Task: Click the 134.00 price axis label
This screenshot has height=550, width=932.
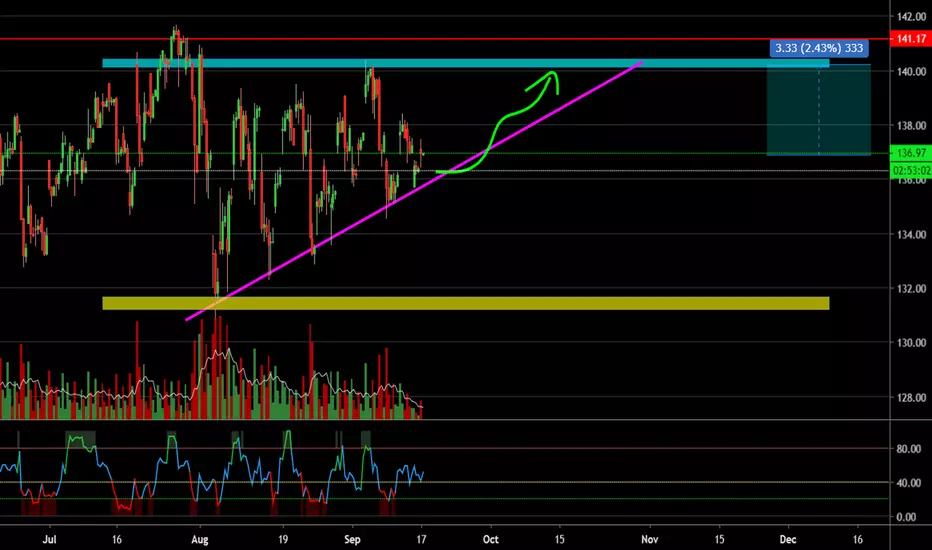Action: 911,234
